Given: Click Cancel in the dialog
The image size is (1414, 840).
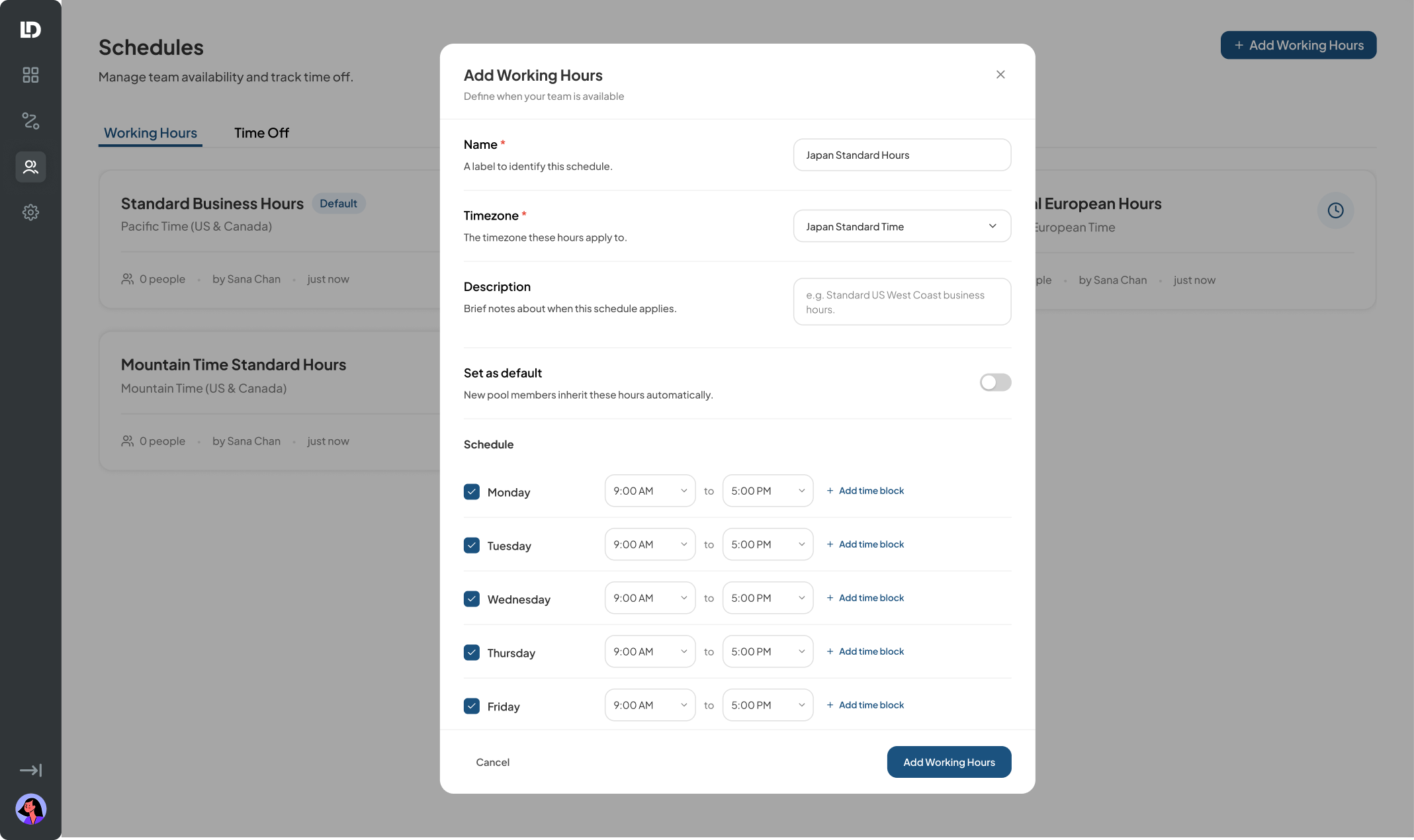Looking at the screenshot, I should (x=492, y=762).
